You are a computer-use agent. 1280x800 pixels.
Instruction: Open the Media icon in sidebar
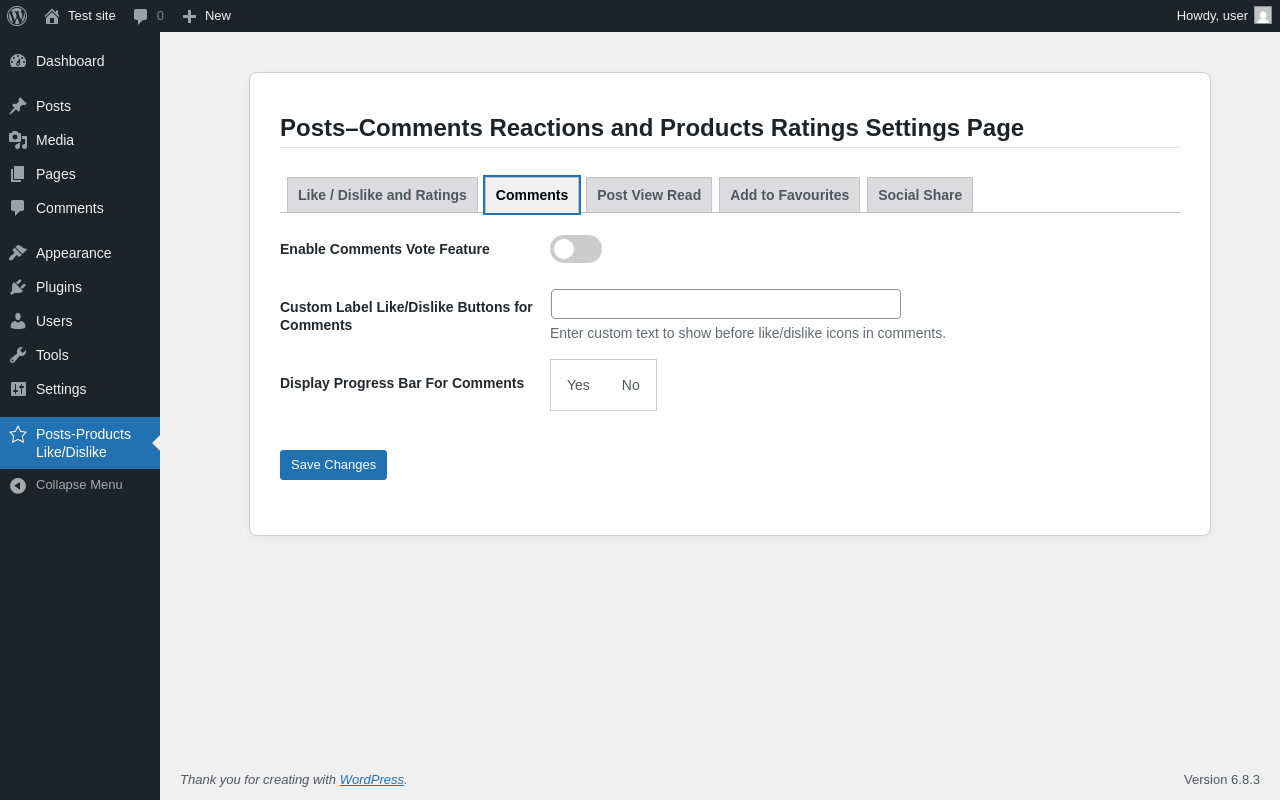(18, 140)
